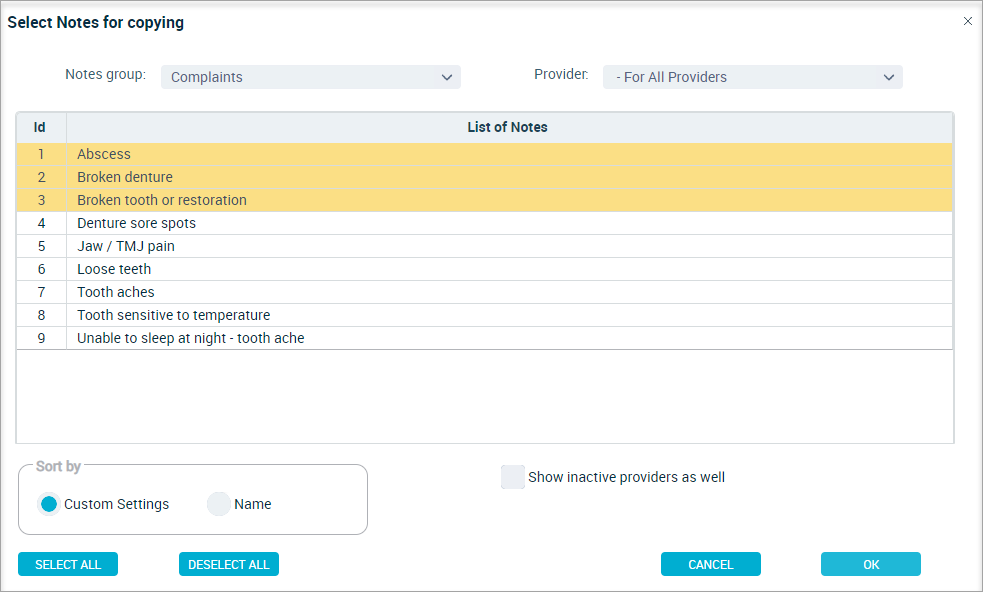
Task: Close the Select Notes dialog
Action: tap(967, 21)
